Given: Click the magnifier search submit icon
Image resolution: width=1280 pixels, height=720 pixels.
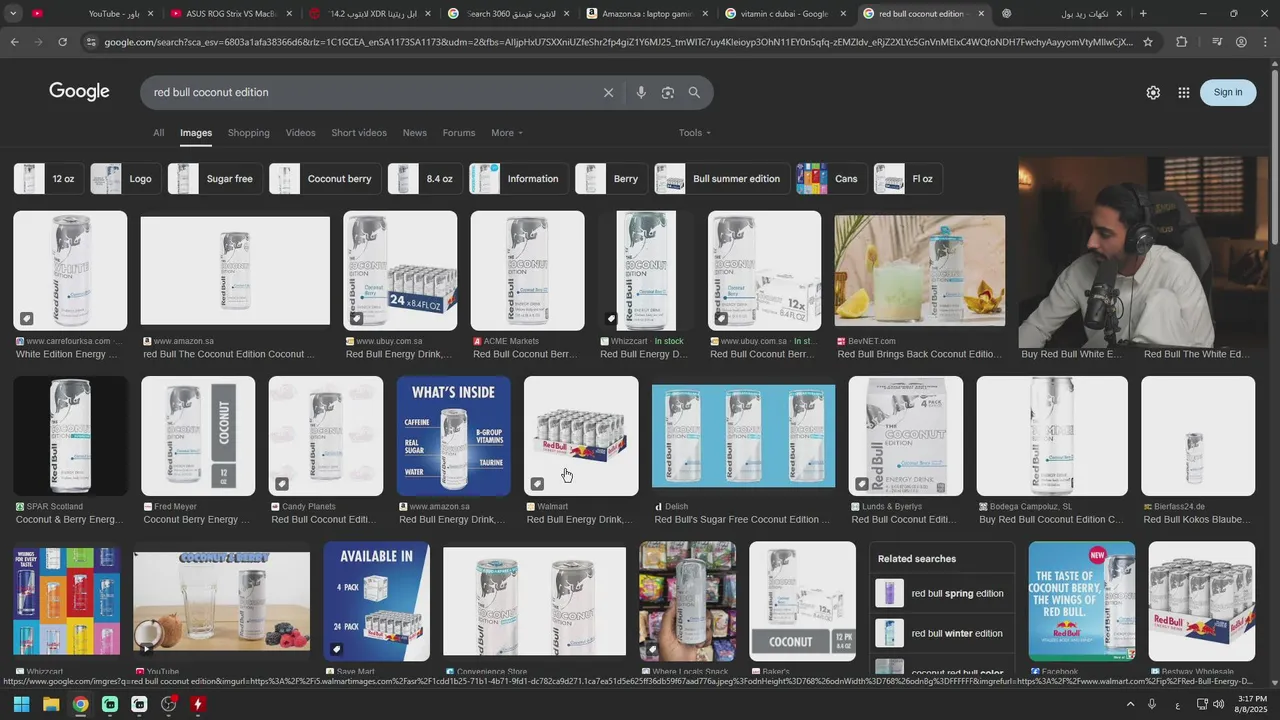Looking at the screenshot, I should (x=694, y=92).
